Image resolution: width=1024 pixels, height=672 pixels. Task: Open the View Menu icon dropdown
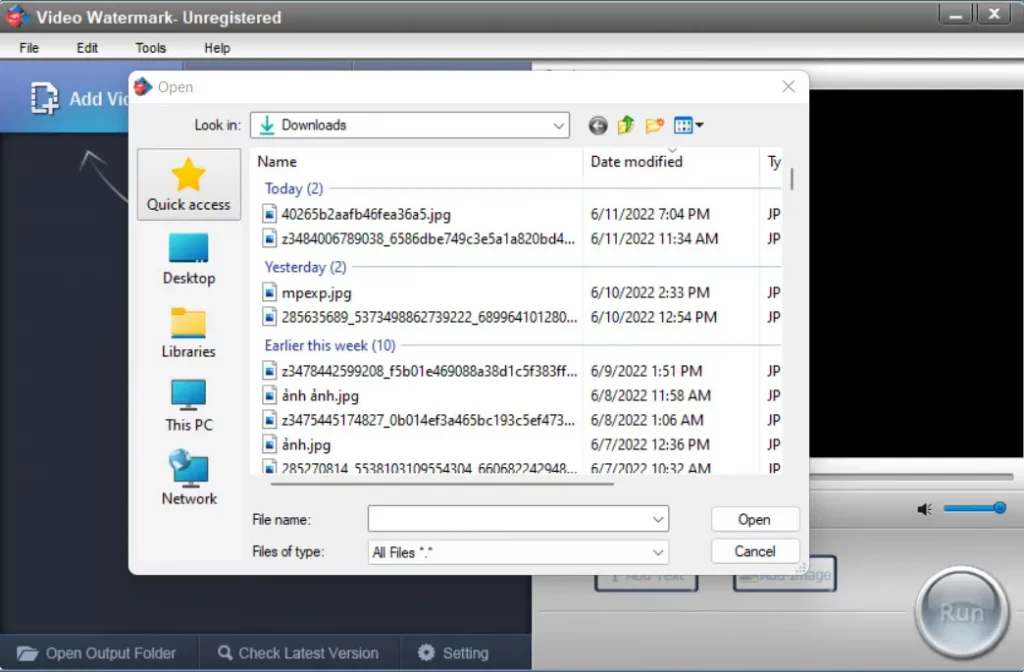click(x=689, y=125)
